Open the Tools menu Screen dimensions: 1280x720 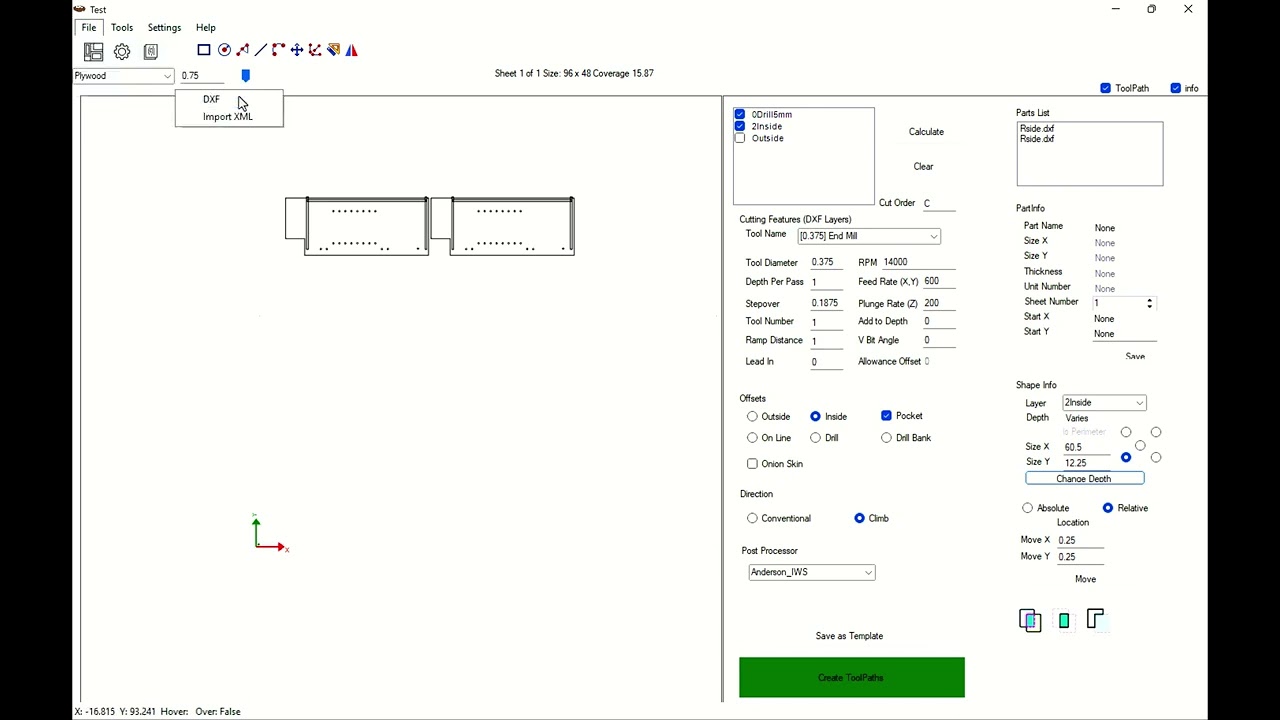[122, 28]
